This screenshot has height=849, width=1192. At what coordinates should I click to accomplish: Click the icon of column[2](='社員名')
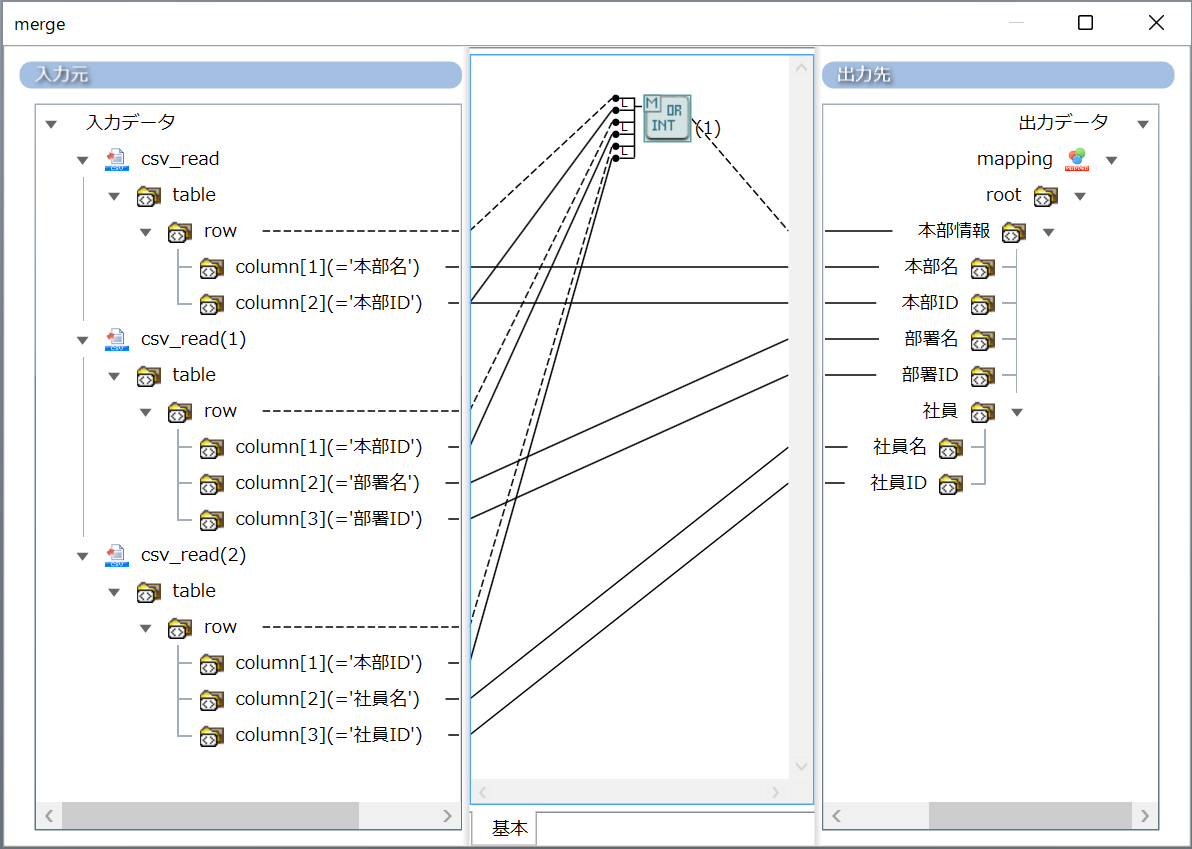pyautogui.click(x=211, y=700)
